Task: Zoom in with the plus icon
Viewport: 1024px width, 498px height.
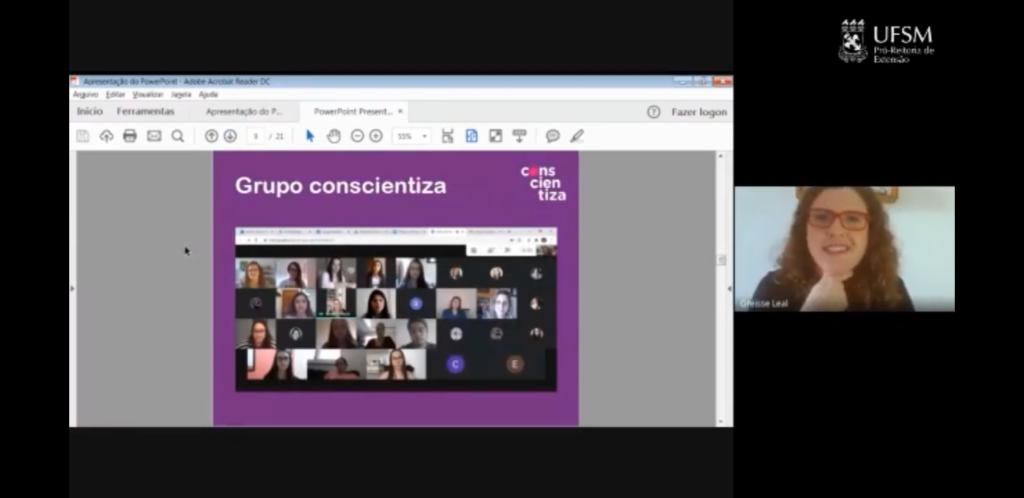Action: coord(376,136)
